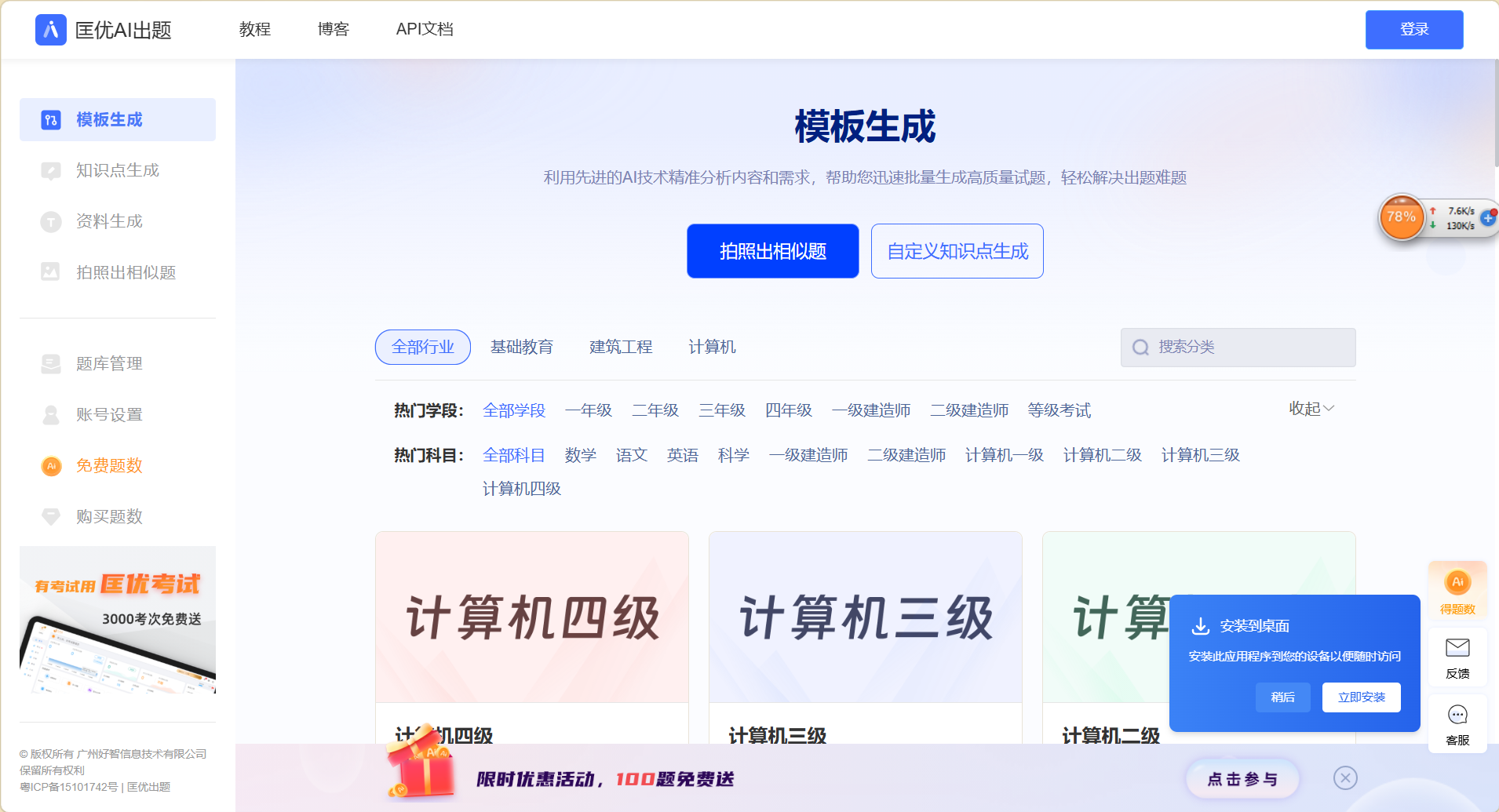Open 客服 chat bubble icon
Viewport: 1499px width, 812px height.
[x=1457, y=715]
